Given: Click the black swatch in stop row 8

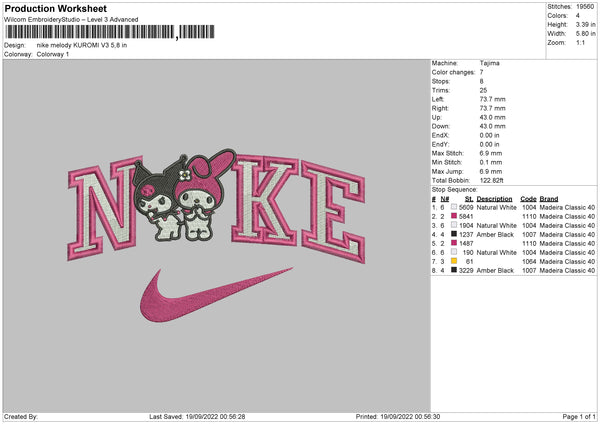Looking at the screenshot, I should click(454, 270).
